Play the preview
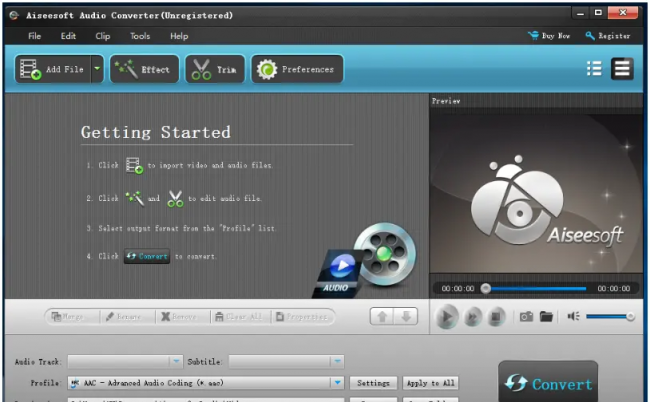This screenshot has width=650, height=402. point(446,317)
